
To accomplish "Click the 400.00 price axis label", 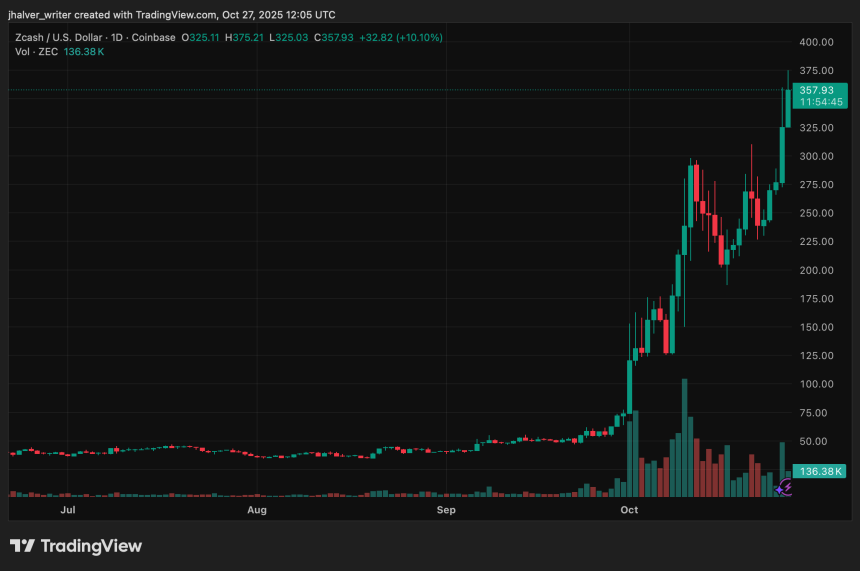I will point(816,42).
